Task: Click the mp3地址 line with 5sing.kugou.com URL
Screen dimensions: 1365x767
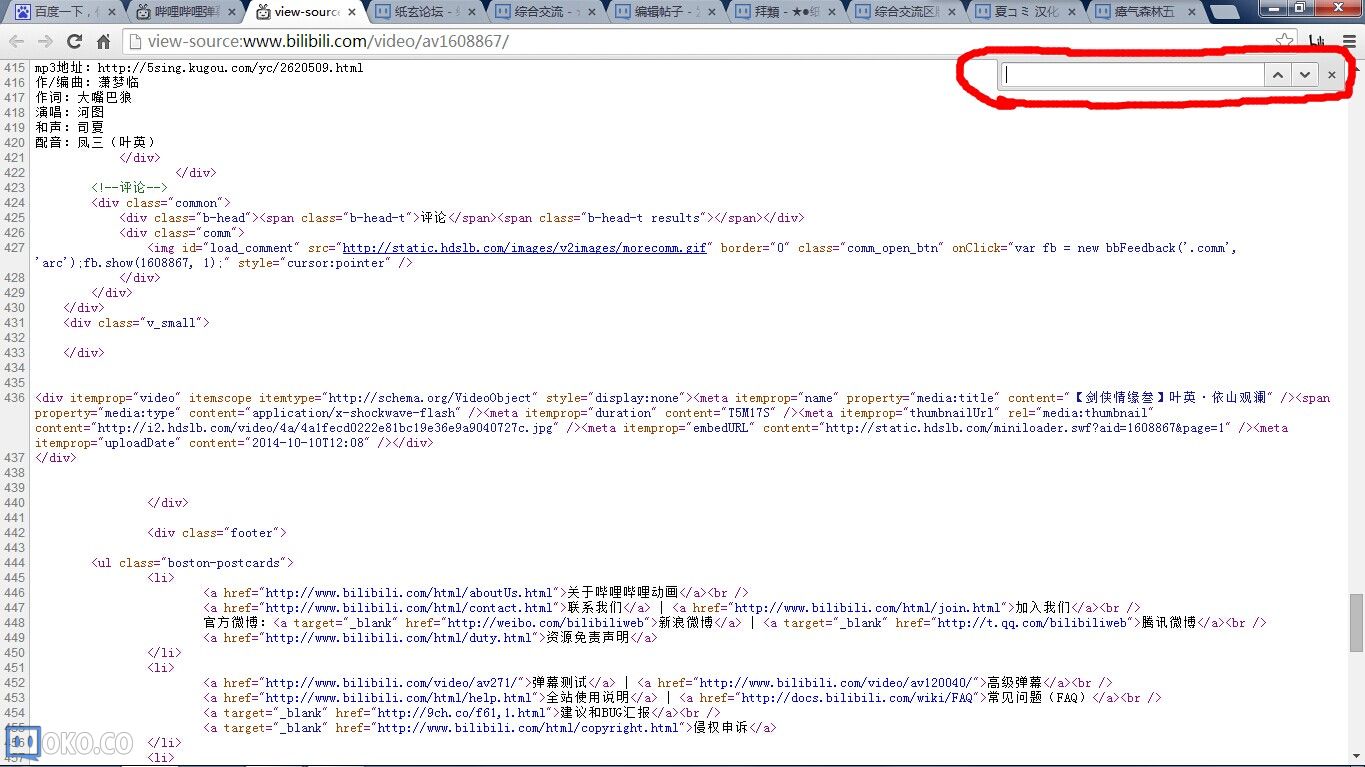Action: pos(199,68)
